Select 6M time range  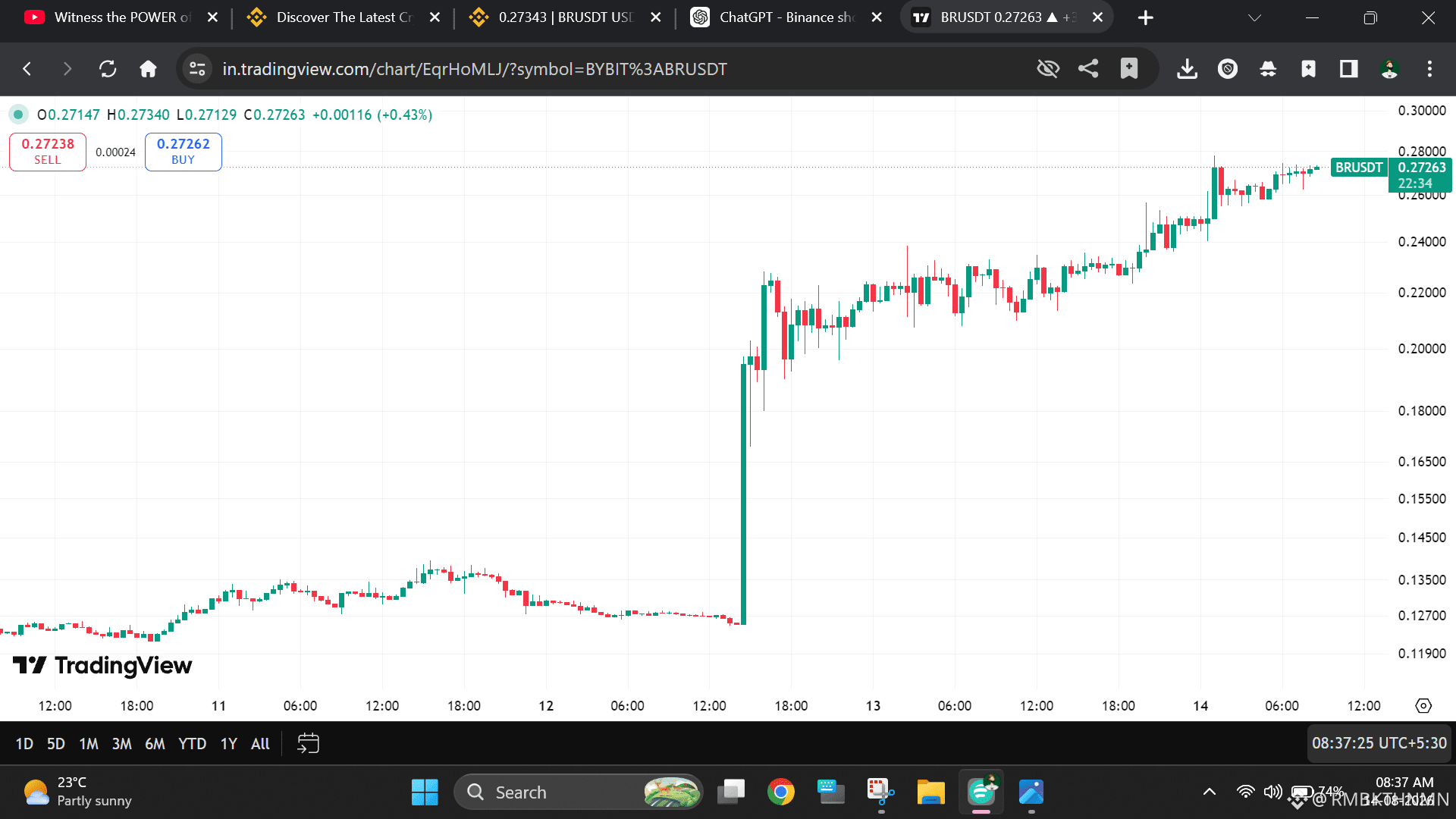coord(155,744)
